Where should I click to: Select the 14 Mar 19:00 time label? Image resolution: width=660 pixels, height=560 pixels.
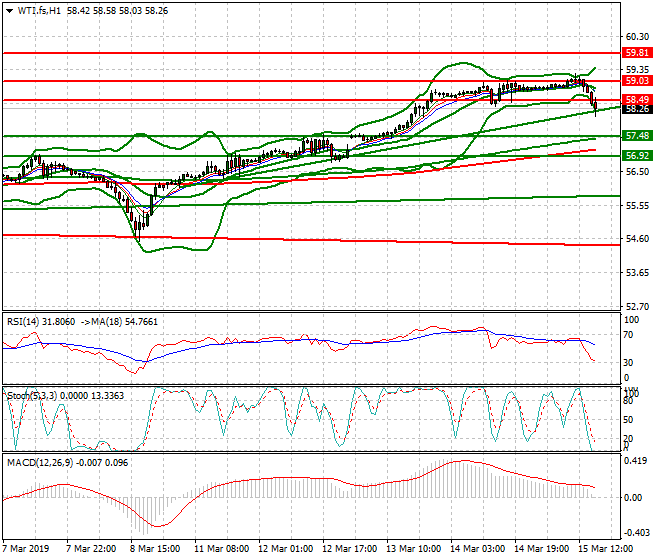click(541, 549)
